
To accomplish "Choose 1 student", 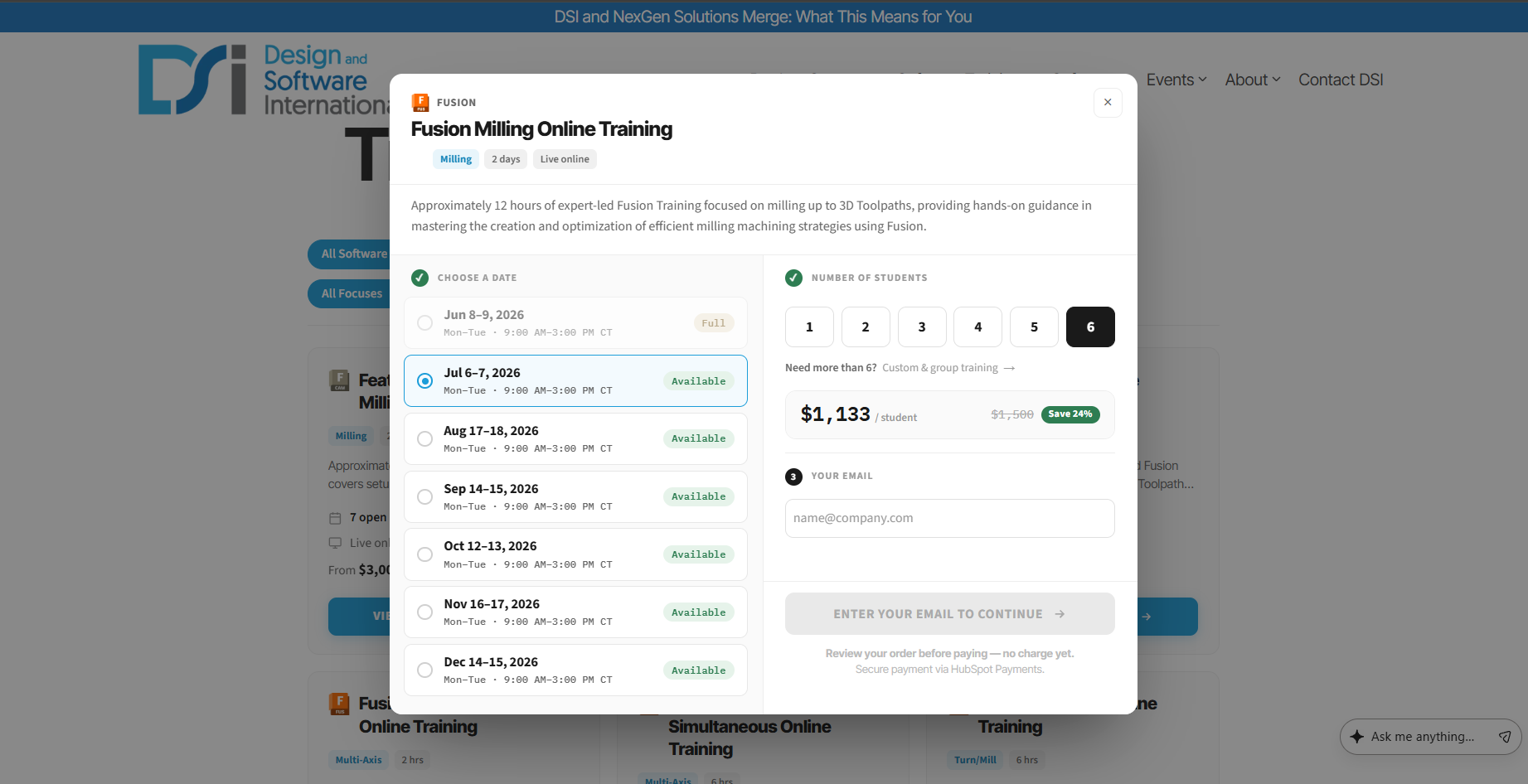I will click(x=809, y=327).
